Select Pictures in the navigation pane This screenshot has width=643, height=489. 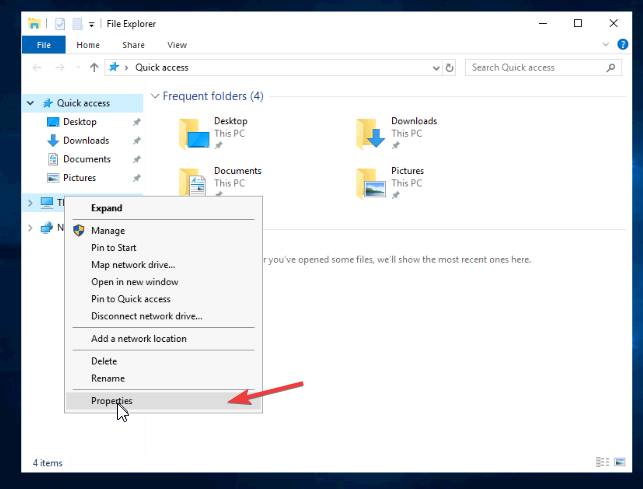pos(79,178)
